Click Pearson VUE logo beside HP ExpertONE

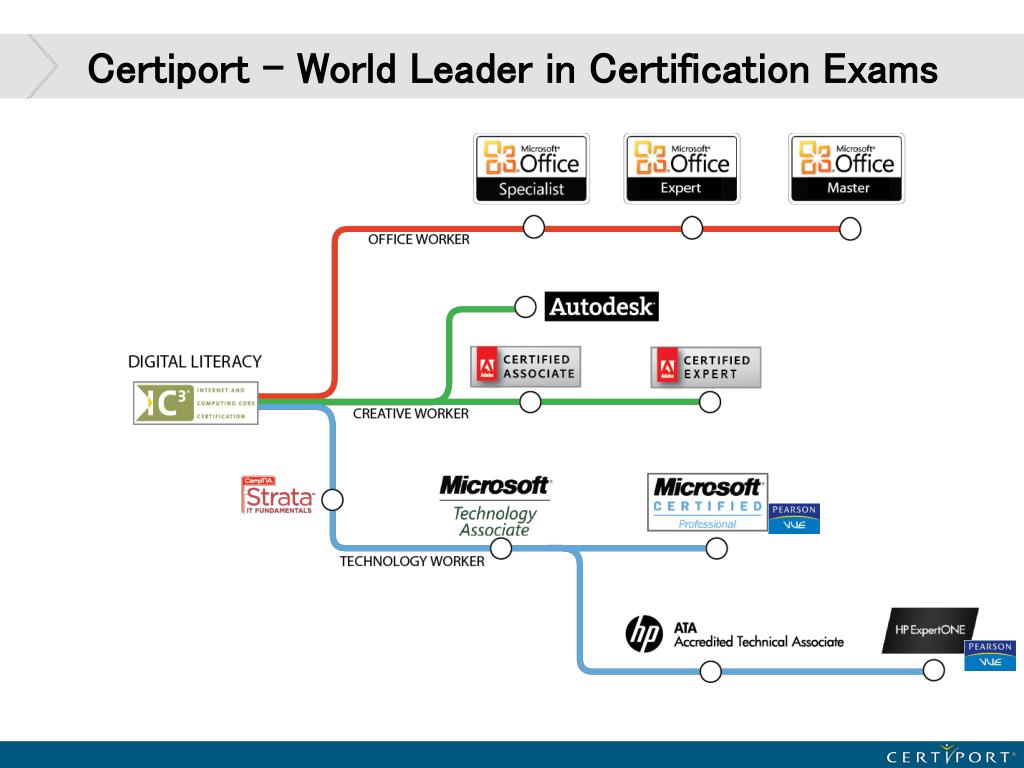(989, 656)
